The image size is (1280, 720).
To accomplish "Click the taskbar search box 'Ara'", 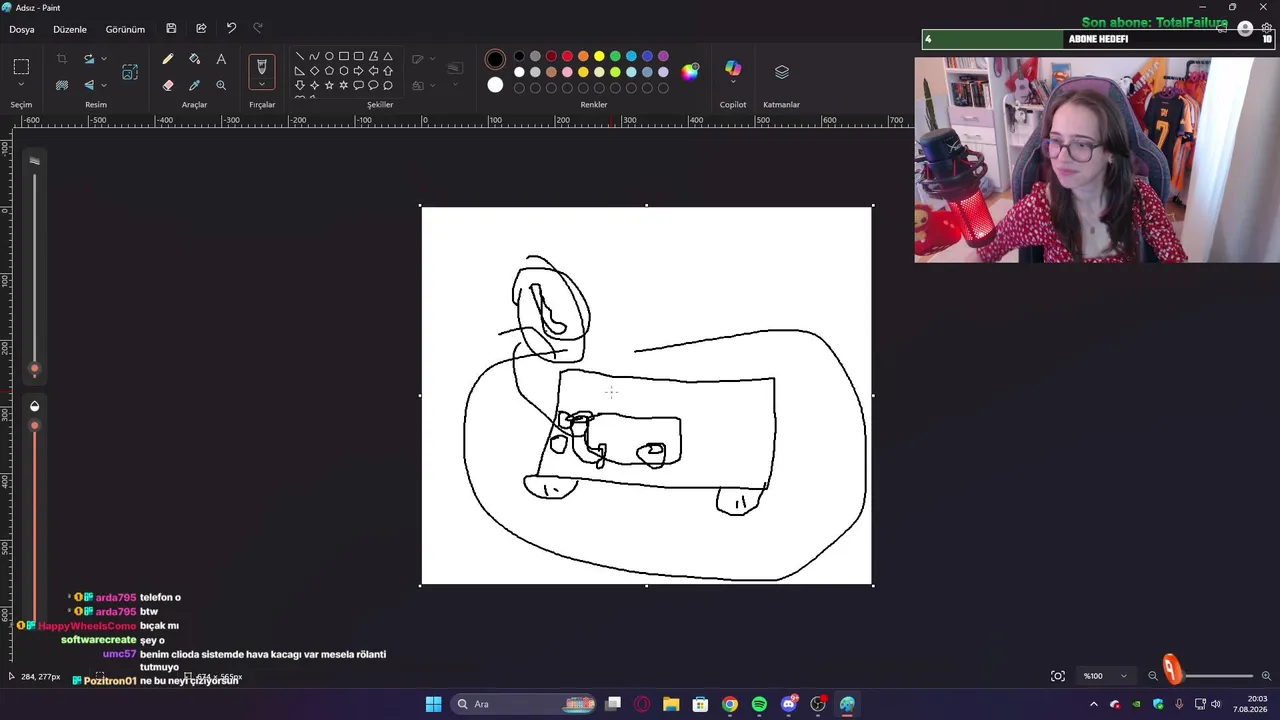I will [x=525, y=704].
